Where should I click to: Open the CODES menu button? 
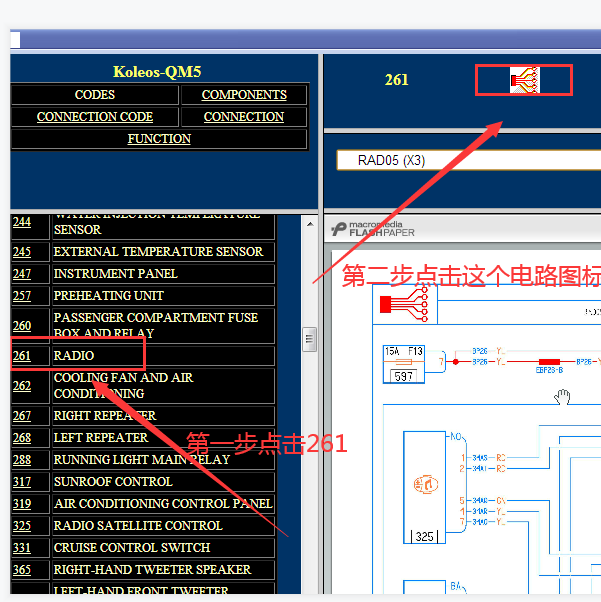click(94, 95)
